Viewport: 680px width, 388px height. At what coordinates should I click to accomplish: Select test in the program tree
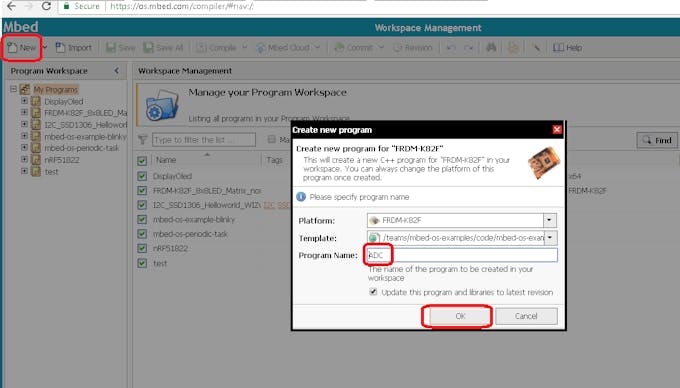[51, 172]
